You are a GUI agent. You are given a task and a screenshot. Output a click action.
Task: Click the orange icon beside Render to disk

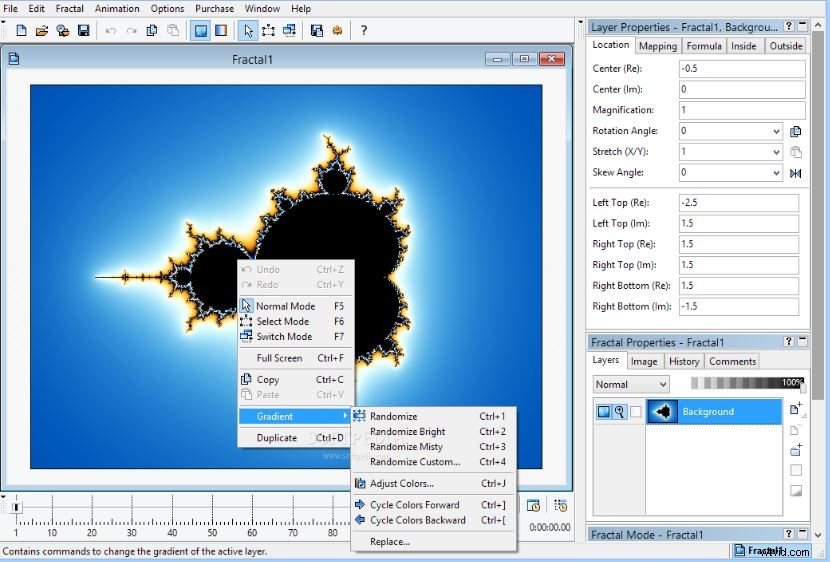pos(337,31)
